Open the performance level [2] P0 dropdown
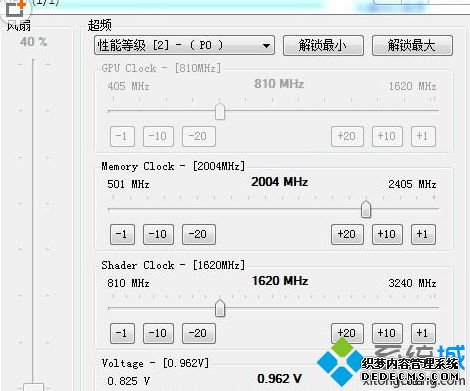470x391 pixels. click(184, 45)
